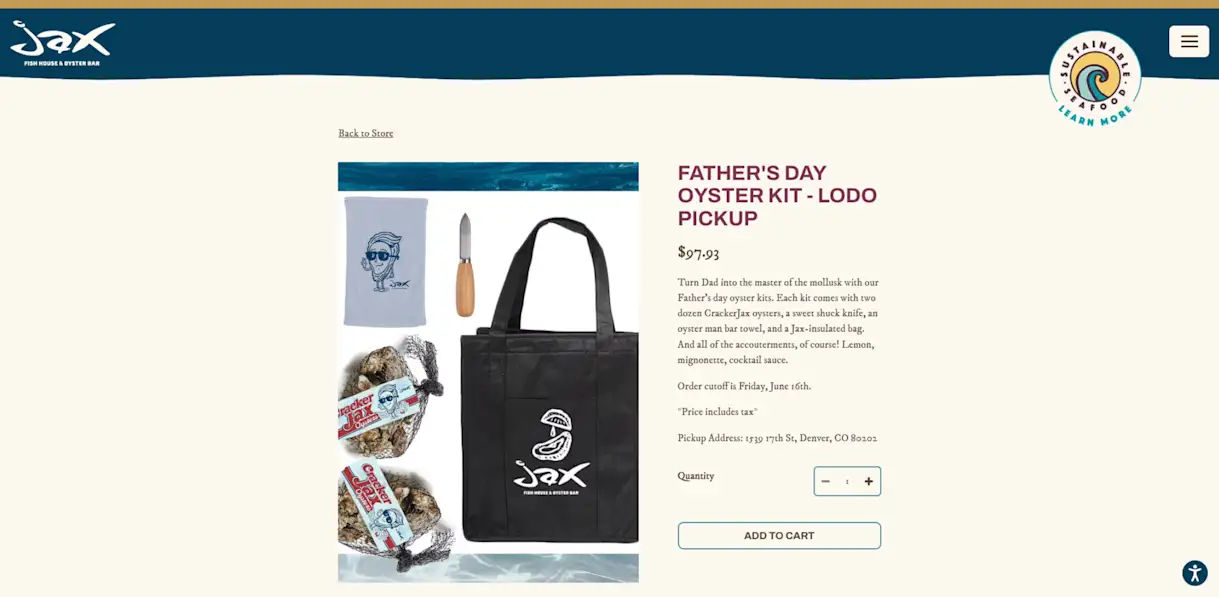Go back via Back to Store link

pyautogui.click(x=366, y=133)
